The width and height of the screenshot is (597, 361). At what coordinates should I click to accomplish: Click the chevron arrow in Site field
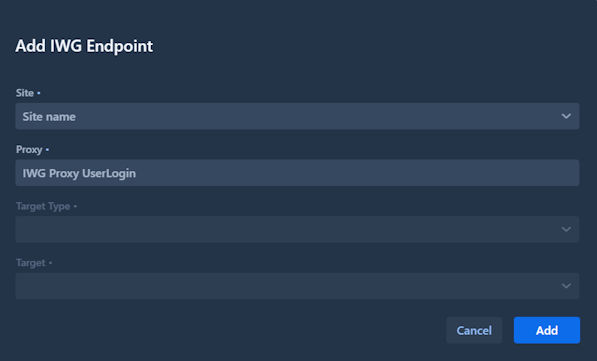pos(566,116)
